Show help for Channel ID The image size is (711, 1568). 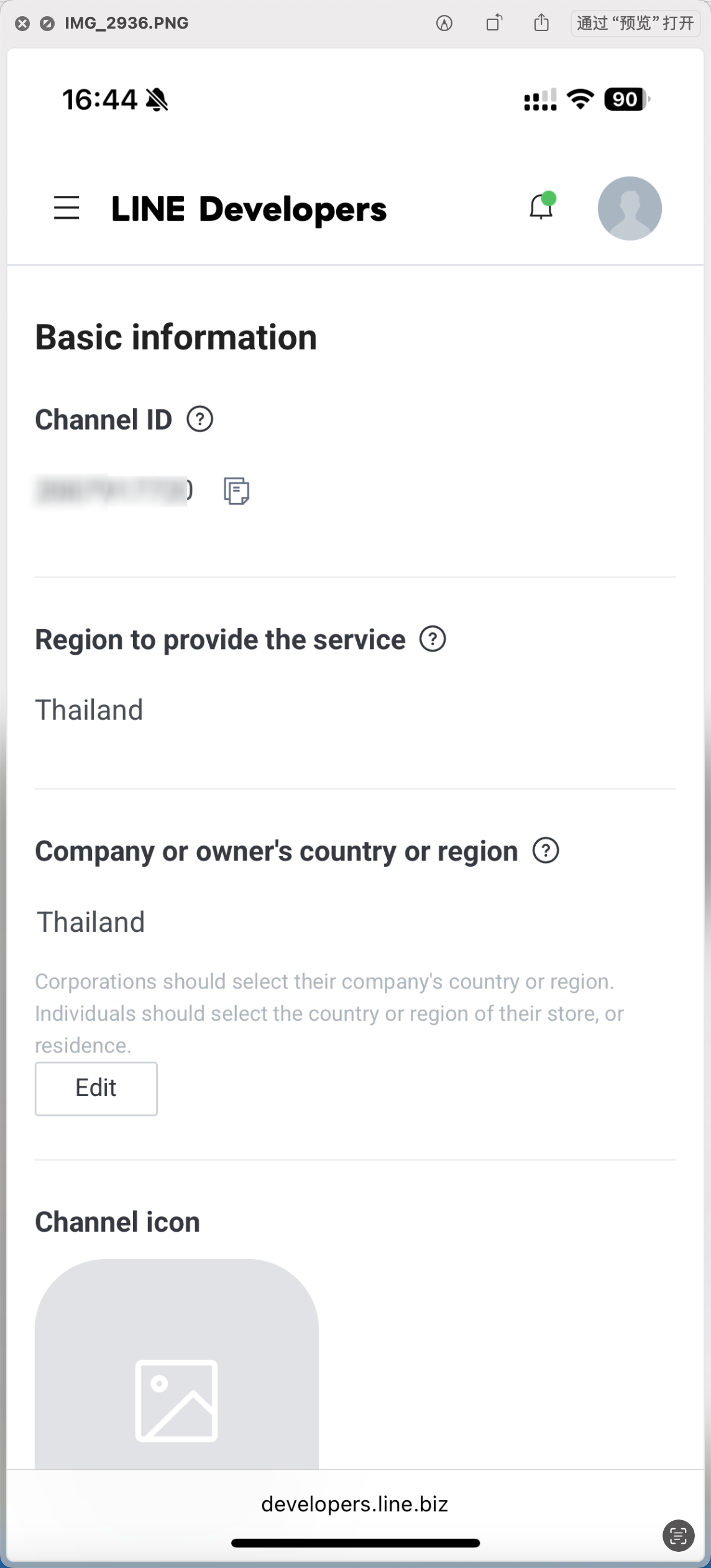point(200,420)
